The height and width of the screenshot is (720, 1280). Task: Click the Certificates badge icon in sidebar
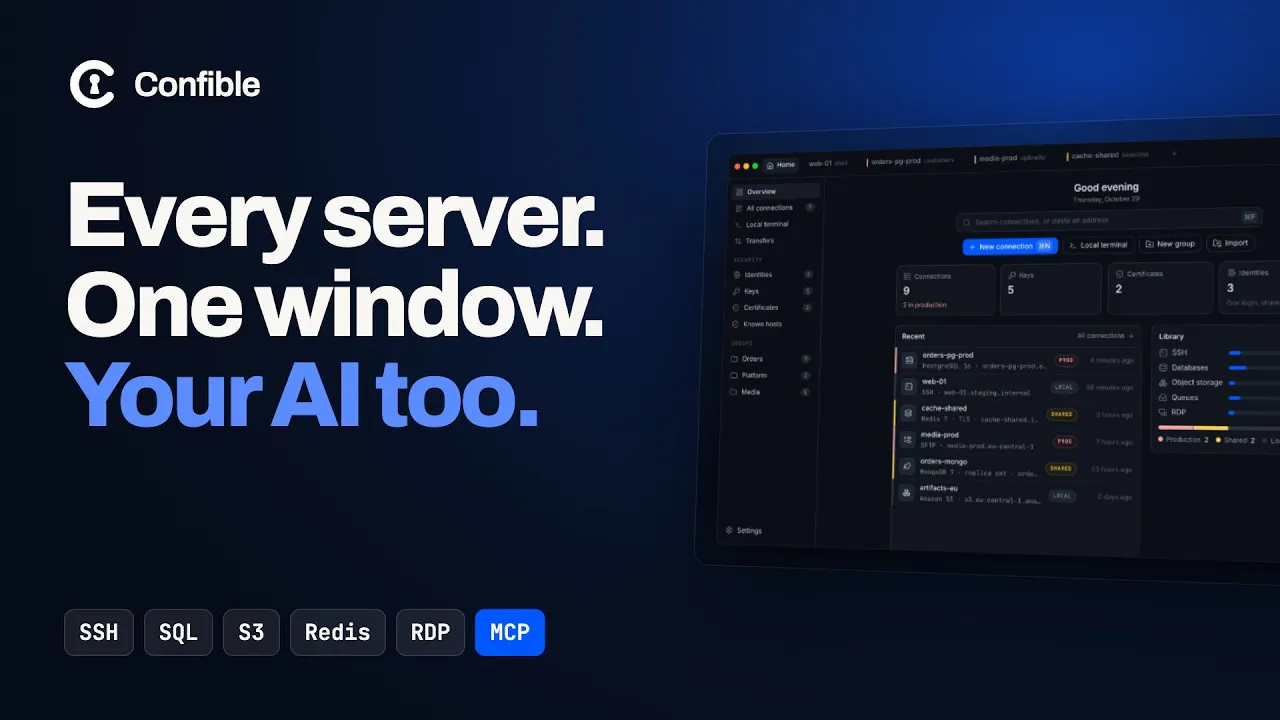pyautogui.click(x=737, y=307)
